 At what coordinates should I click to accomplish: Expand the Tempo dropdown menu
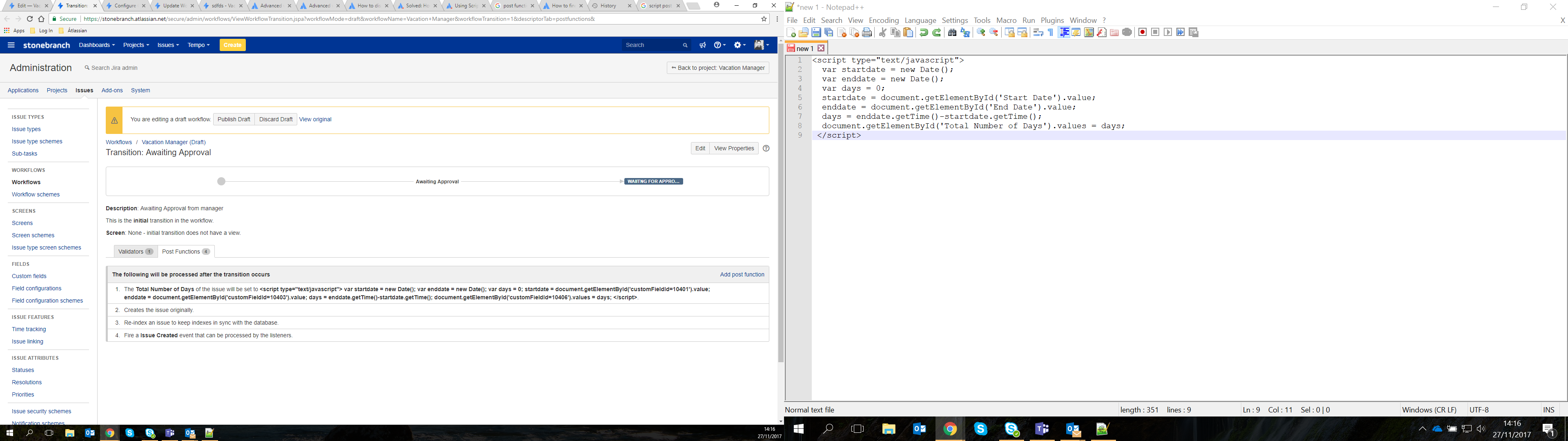(x=198, y=45)
